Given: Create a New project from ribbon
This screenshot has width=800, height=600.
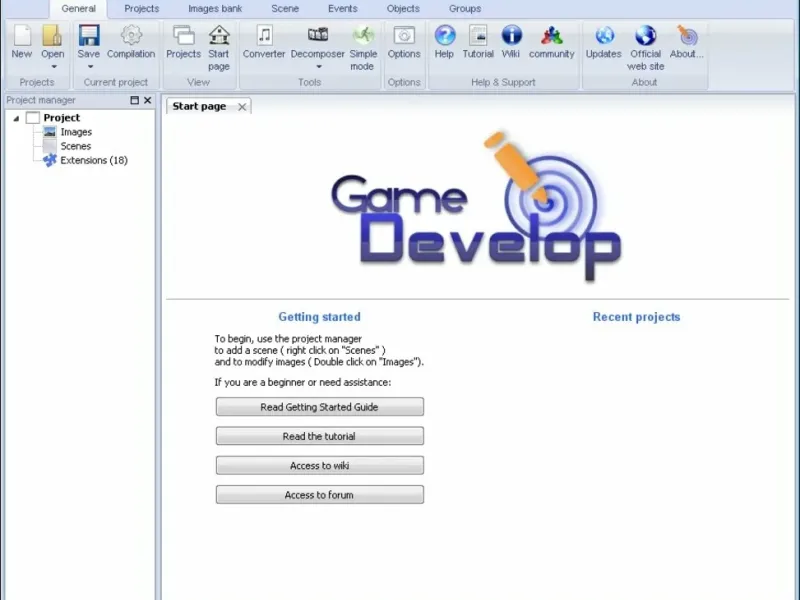Looking at the screenshot, I should 22,42.
